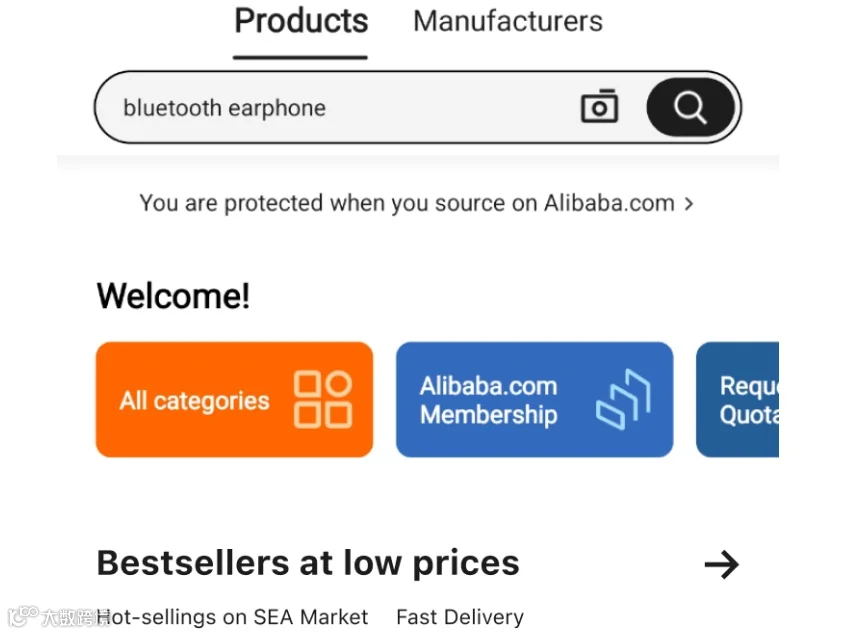Click the All categories grid icon
The image size is (848, 634).
coord(323,399)
